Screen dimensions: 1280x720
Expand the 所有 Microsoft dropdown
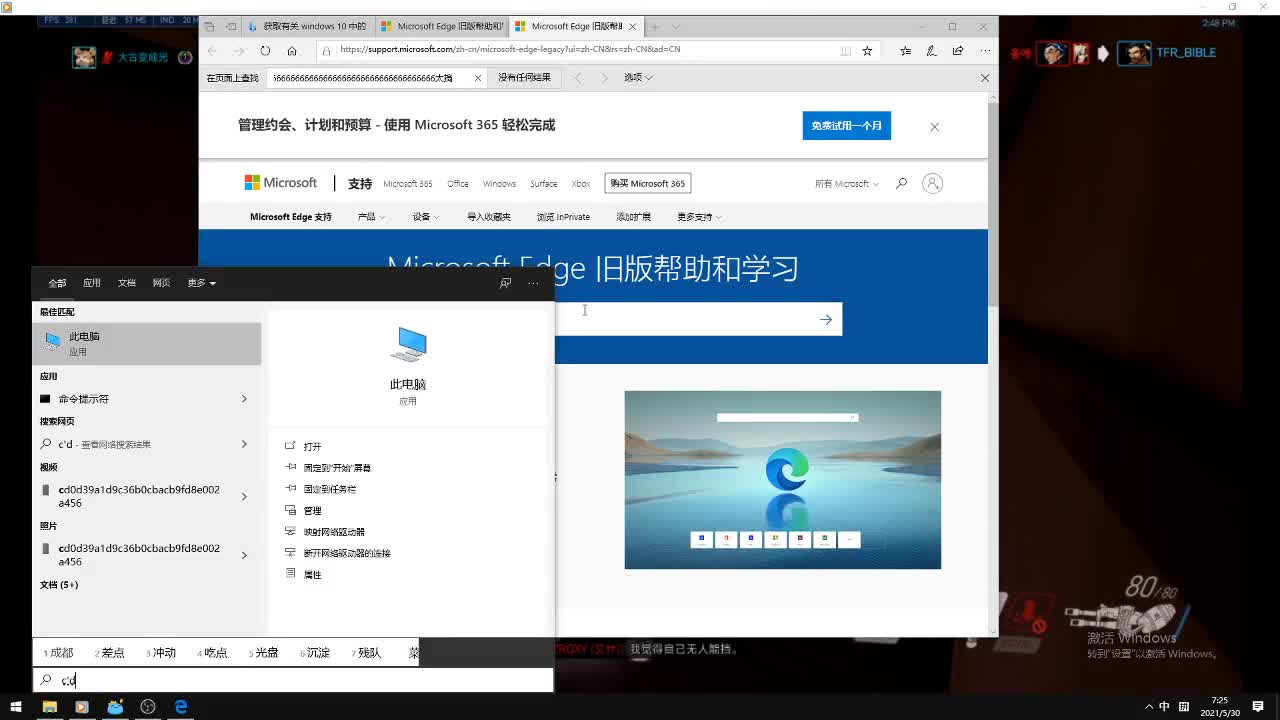[846, 184]
